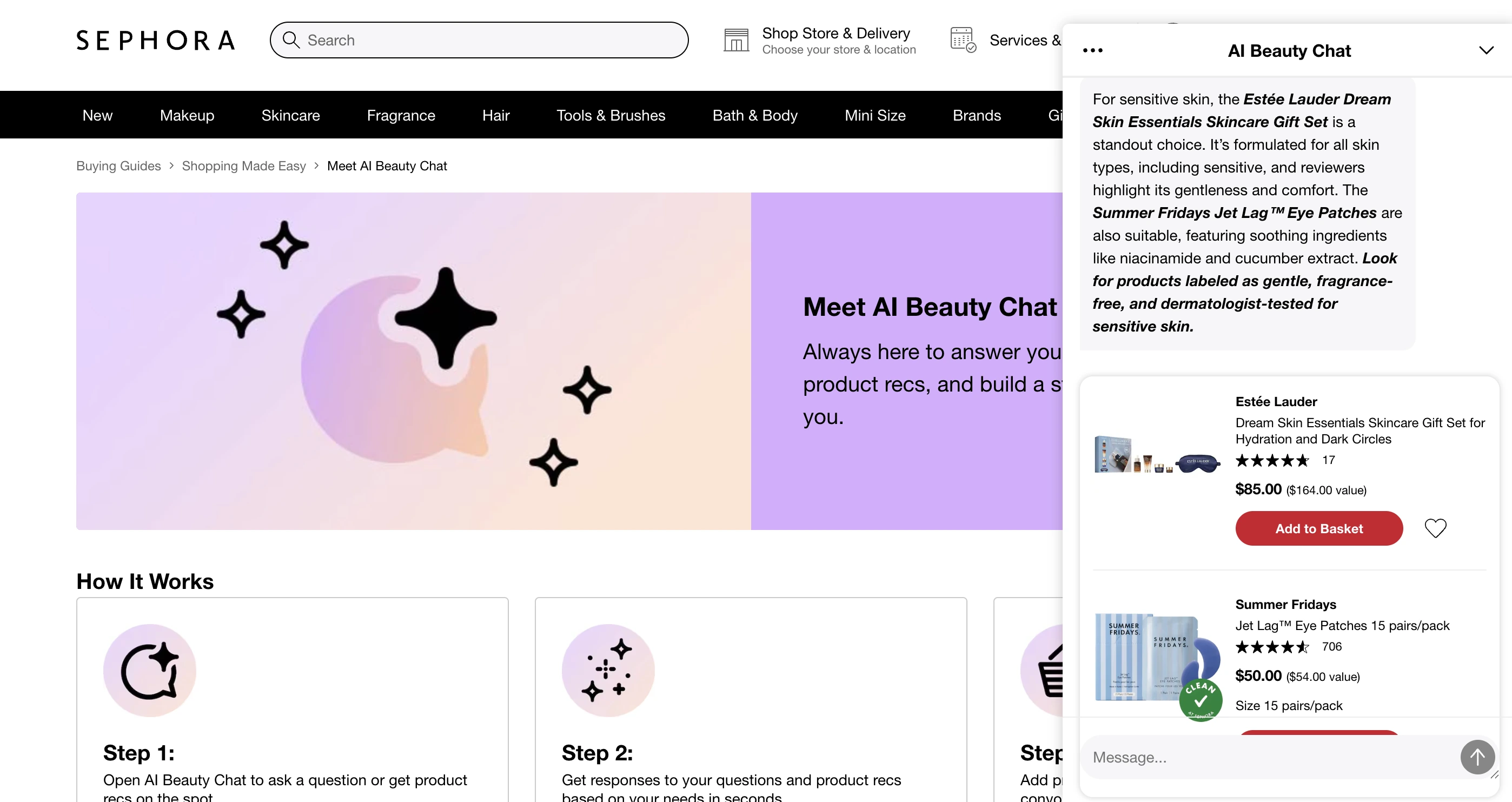Open the Fragrance menu

tap(401, 115)
